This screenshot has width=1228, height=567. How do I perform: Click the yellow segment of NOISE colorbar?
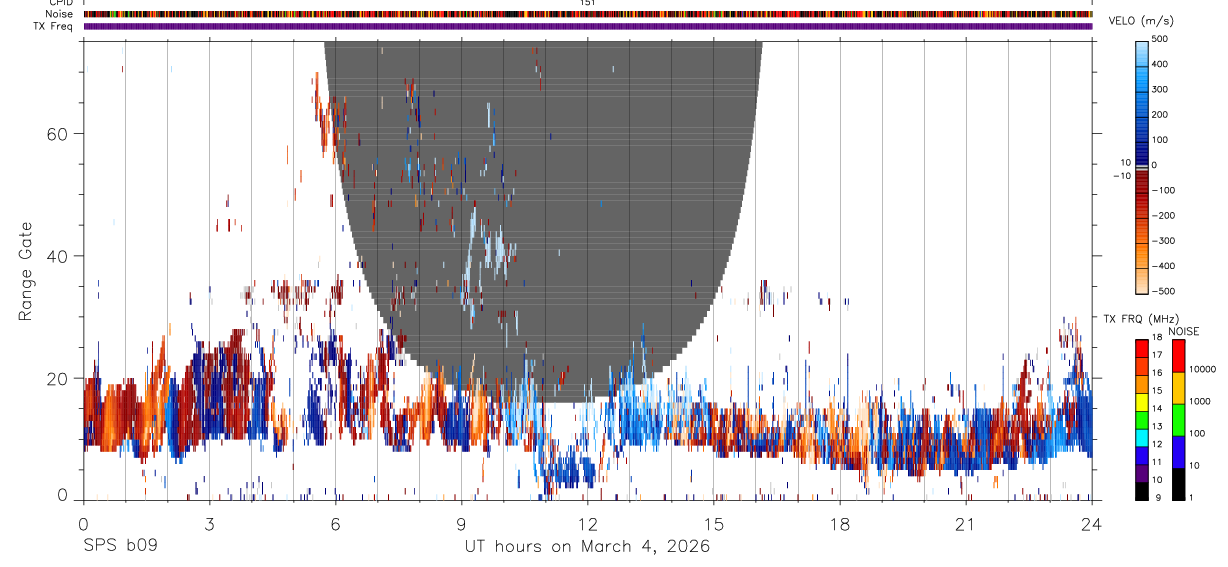click(x=1178, y=388)
